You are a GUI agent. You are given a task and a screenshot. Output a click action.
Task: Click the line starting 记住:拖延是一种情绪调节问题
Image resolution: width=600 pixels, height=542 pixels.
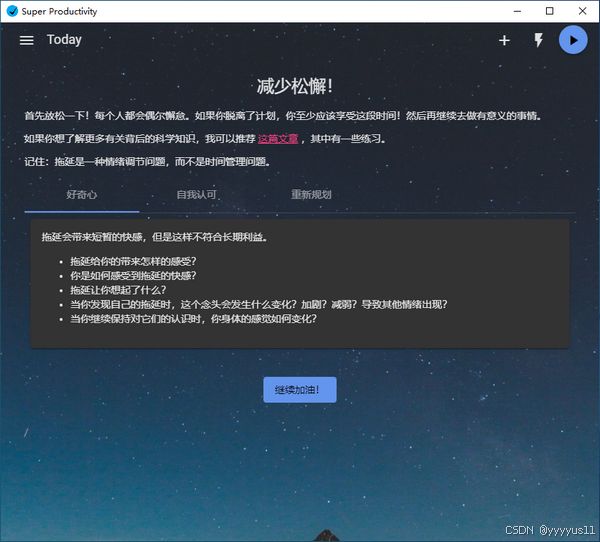[x=147, y=162]
